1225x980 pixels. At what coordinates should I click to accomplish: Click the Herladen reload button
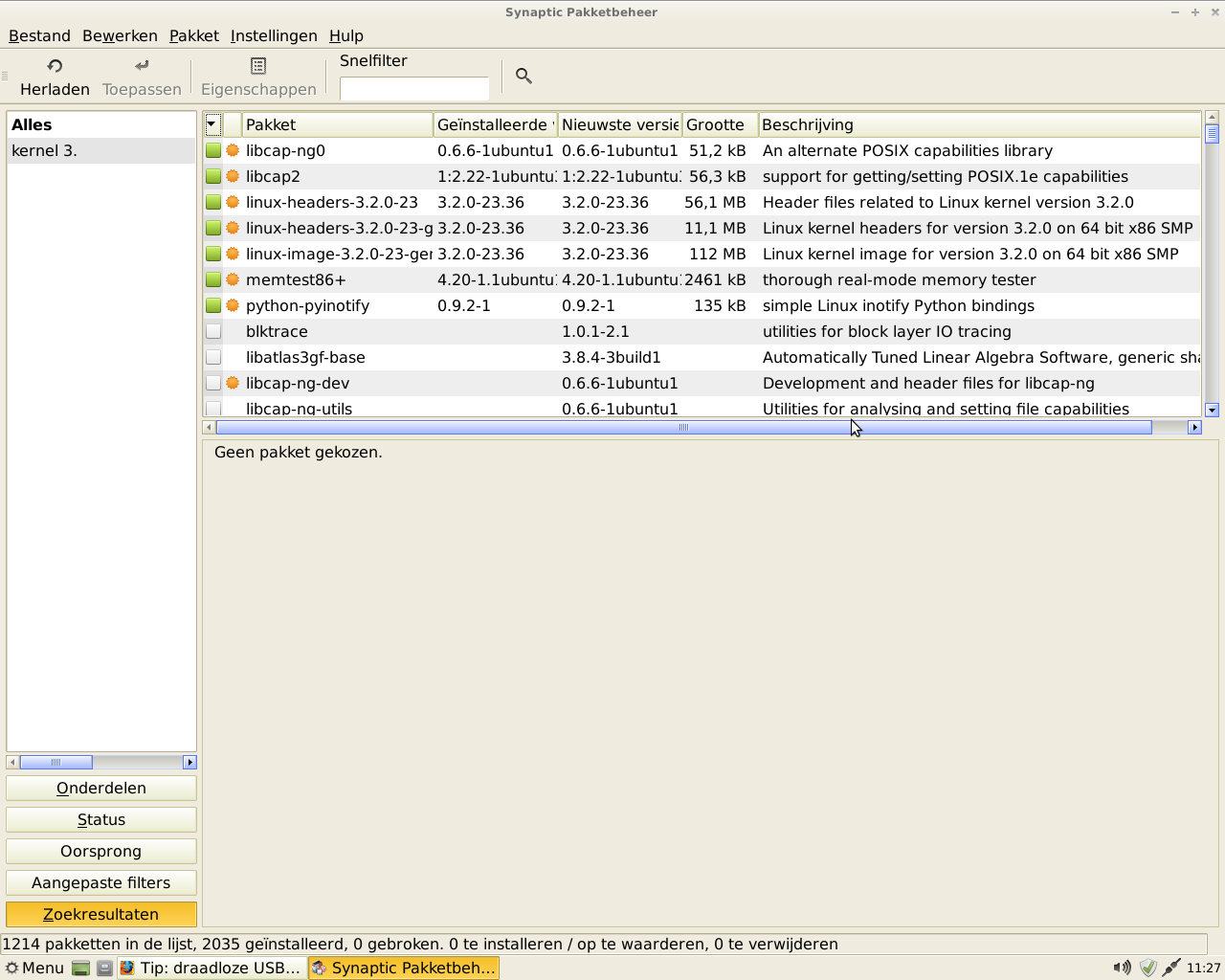[x=55, y=77]
